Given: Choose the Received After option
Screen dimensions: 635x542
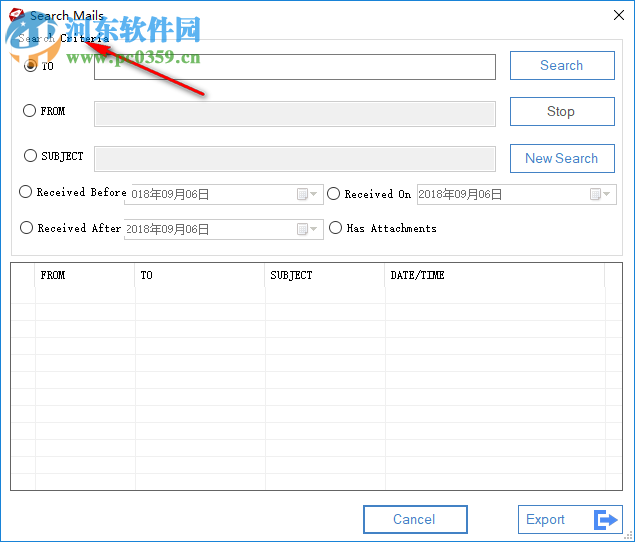Looking at the screenshot, I should (26, 228).
